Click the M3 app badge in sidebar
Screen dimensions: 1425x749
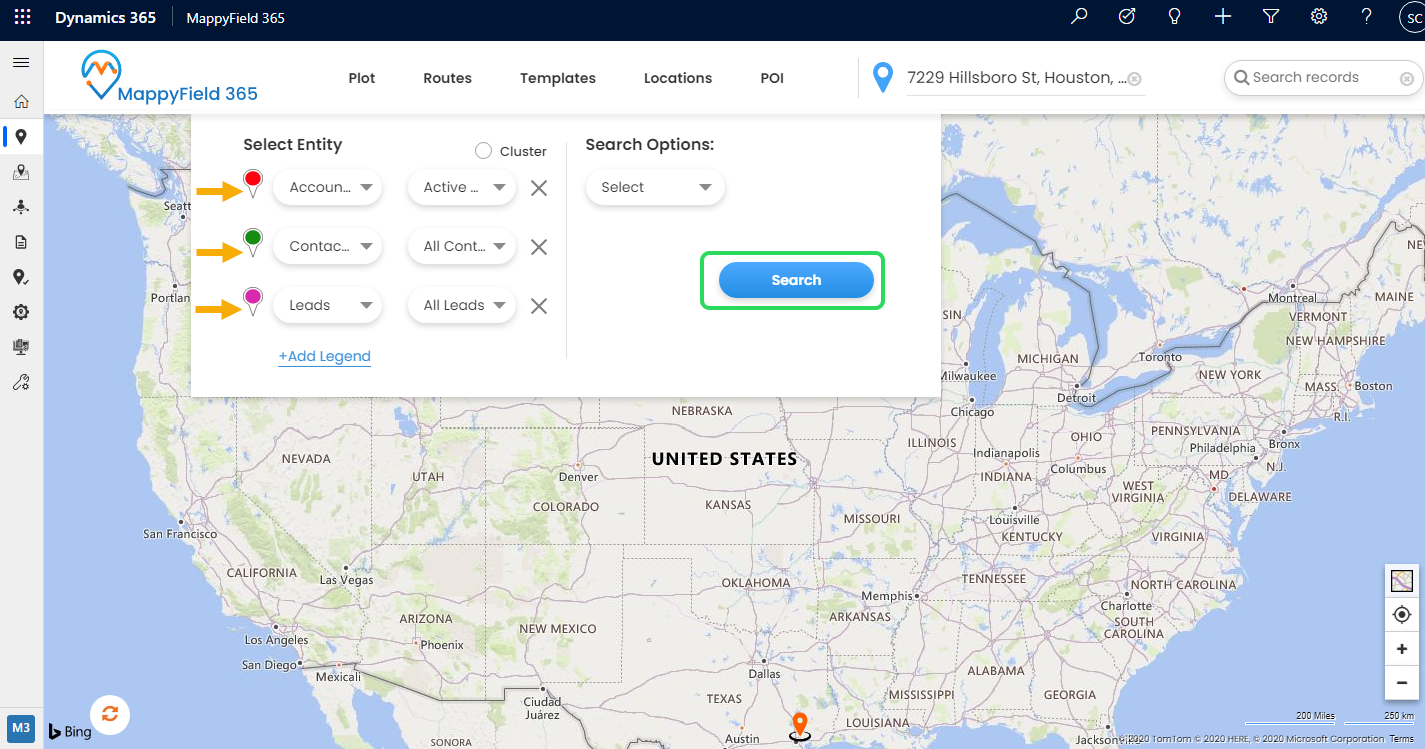(21, 727)
